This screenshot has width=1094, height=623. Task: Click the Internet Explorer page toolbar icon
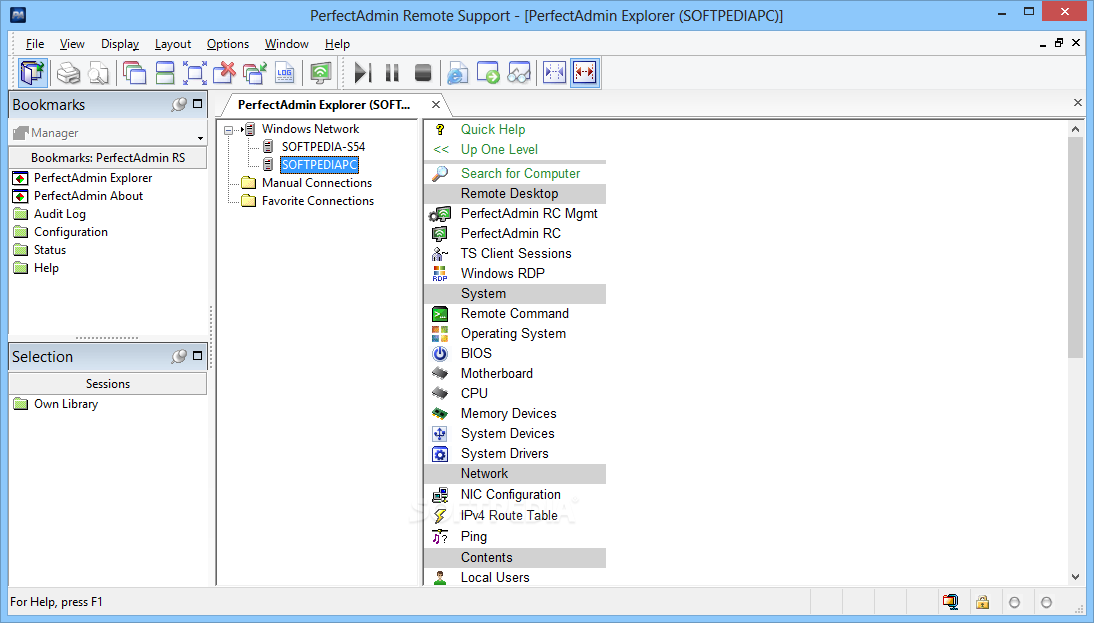point(458,73)
